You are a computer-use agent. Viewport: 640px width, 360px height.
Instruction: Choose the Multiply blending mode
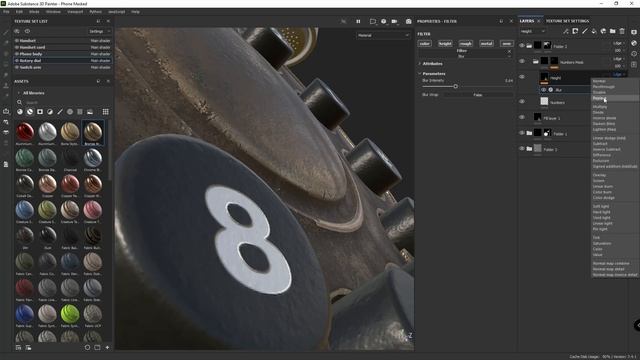pos(615,107)
